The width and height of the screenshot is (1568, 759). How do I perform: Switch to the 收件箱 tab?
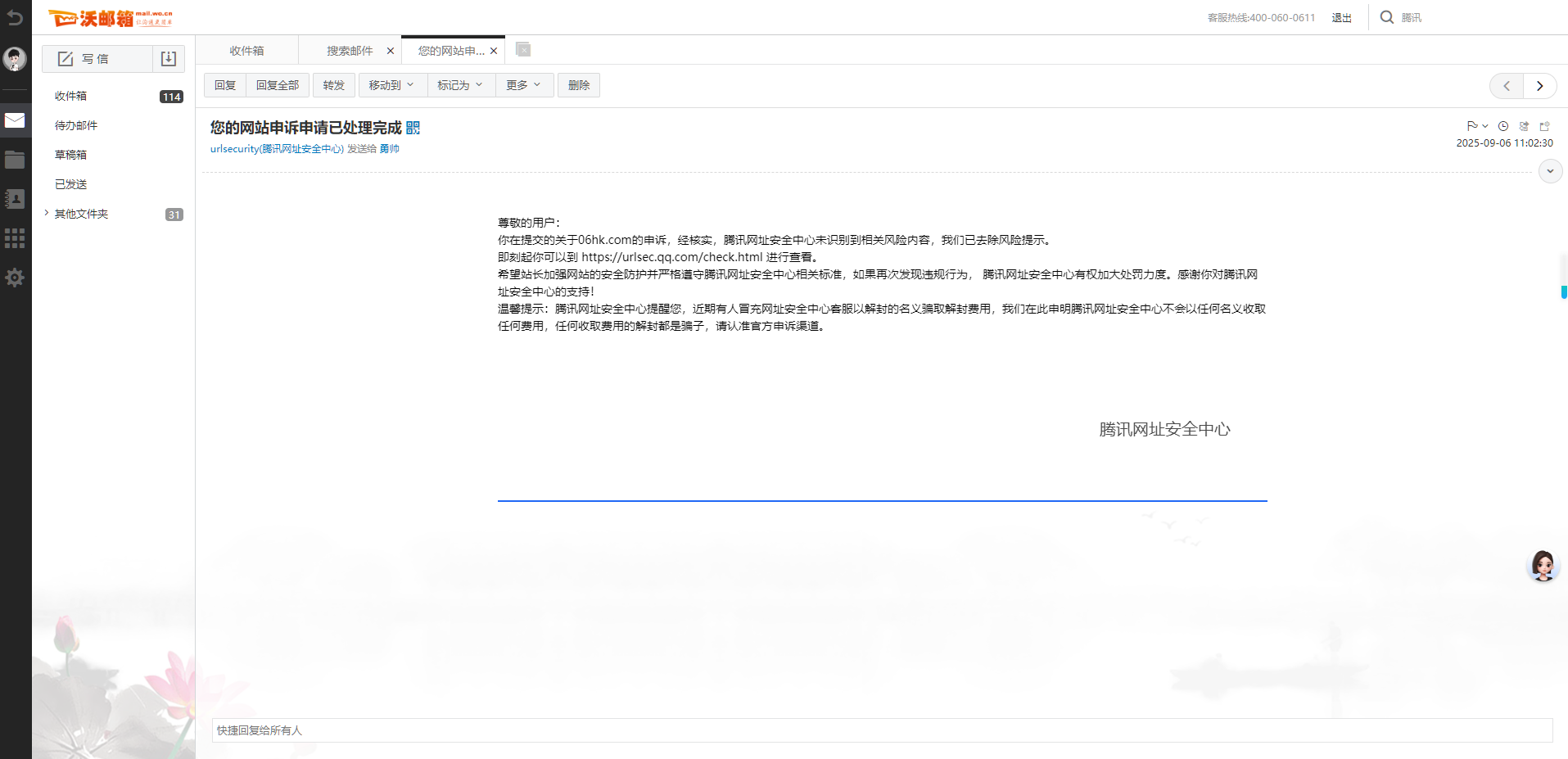click(247, 51)
